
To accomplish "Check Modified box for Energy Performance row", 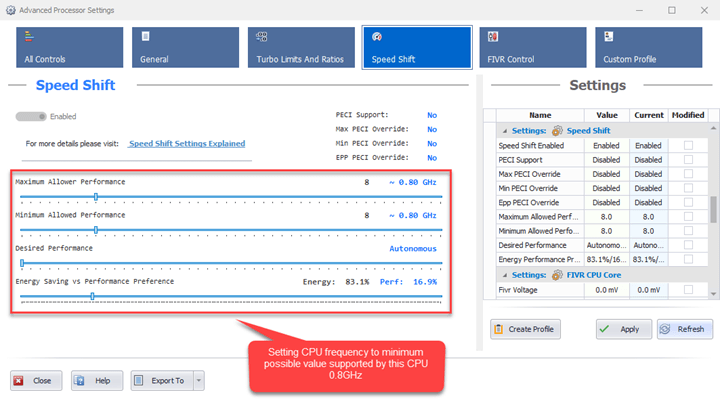I will coord(688,259).
